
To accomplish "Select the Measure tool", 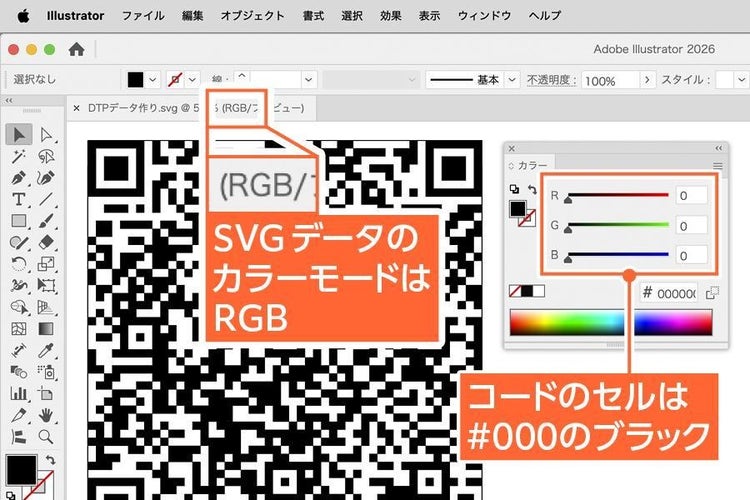I will [19, 350].
